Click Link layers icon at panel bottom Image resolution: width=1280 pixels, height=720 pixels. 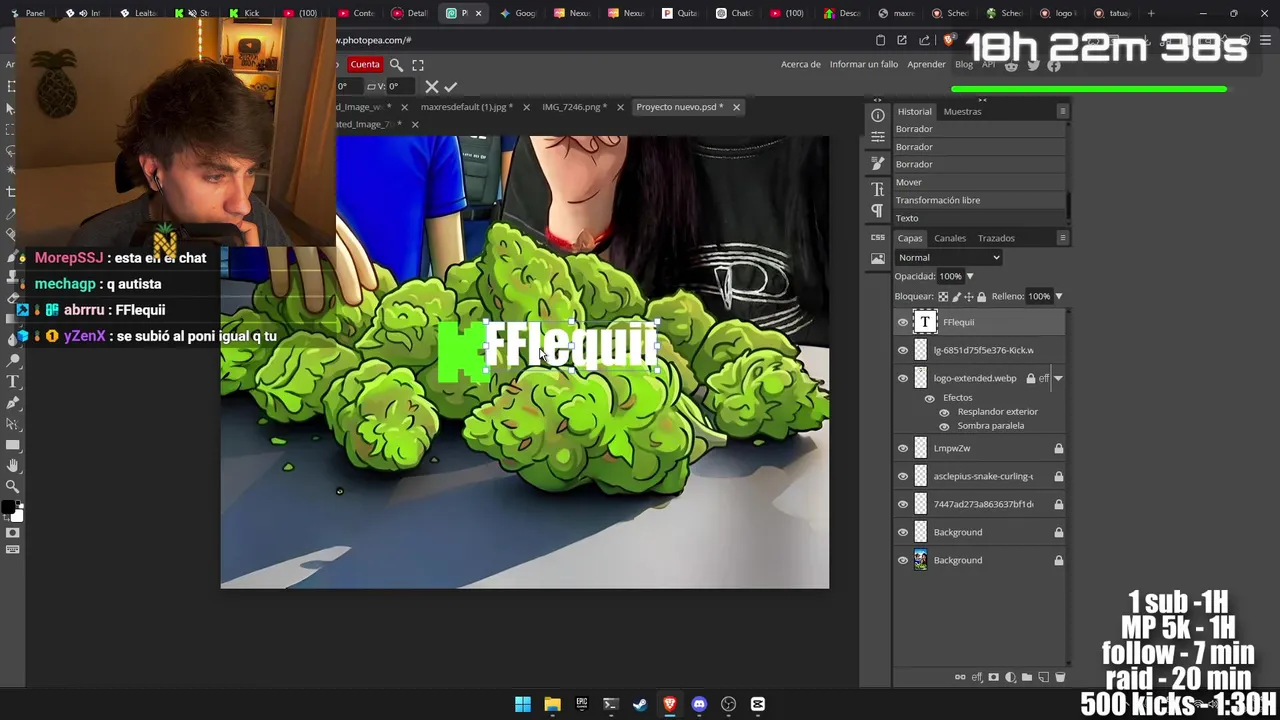(960, 677)
